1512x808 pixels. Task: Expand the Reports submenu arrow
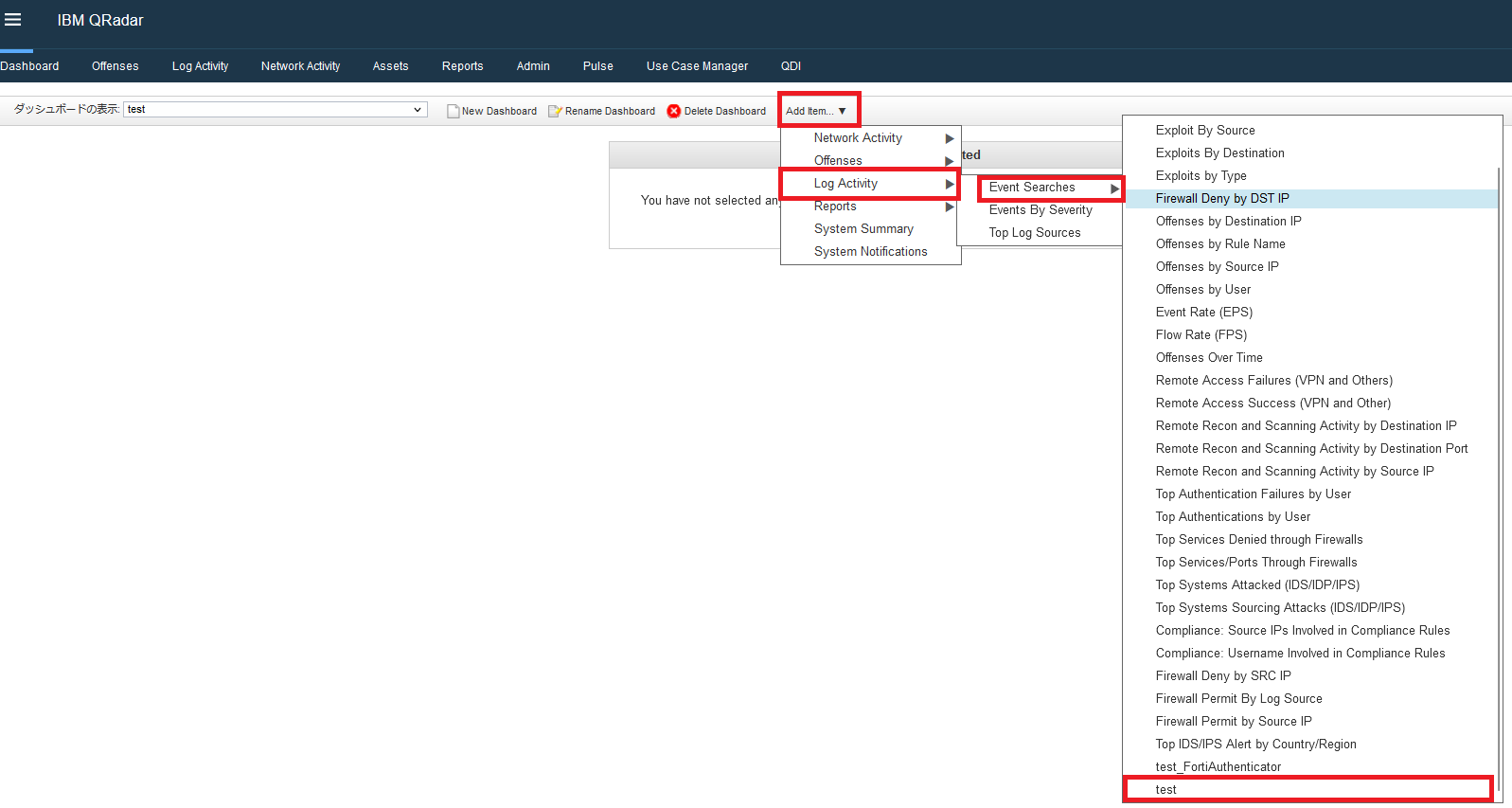950,206
